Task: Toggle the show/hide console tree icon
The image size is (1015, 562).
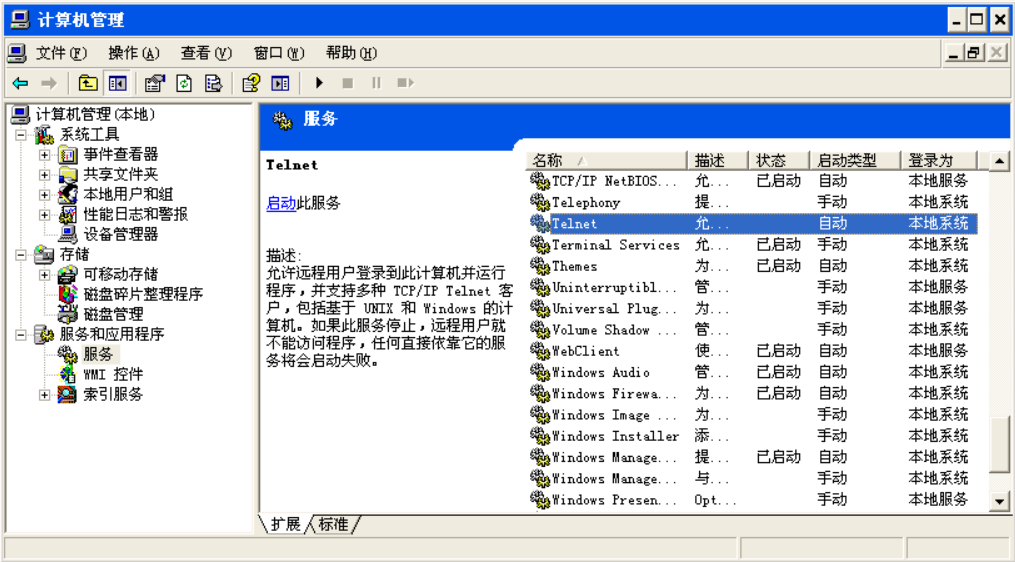Action: click(x=117, y=83)
